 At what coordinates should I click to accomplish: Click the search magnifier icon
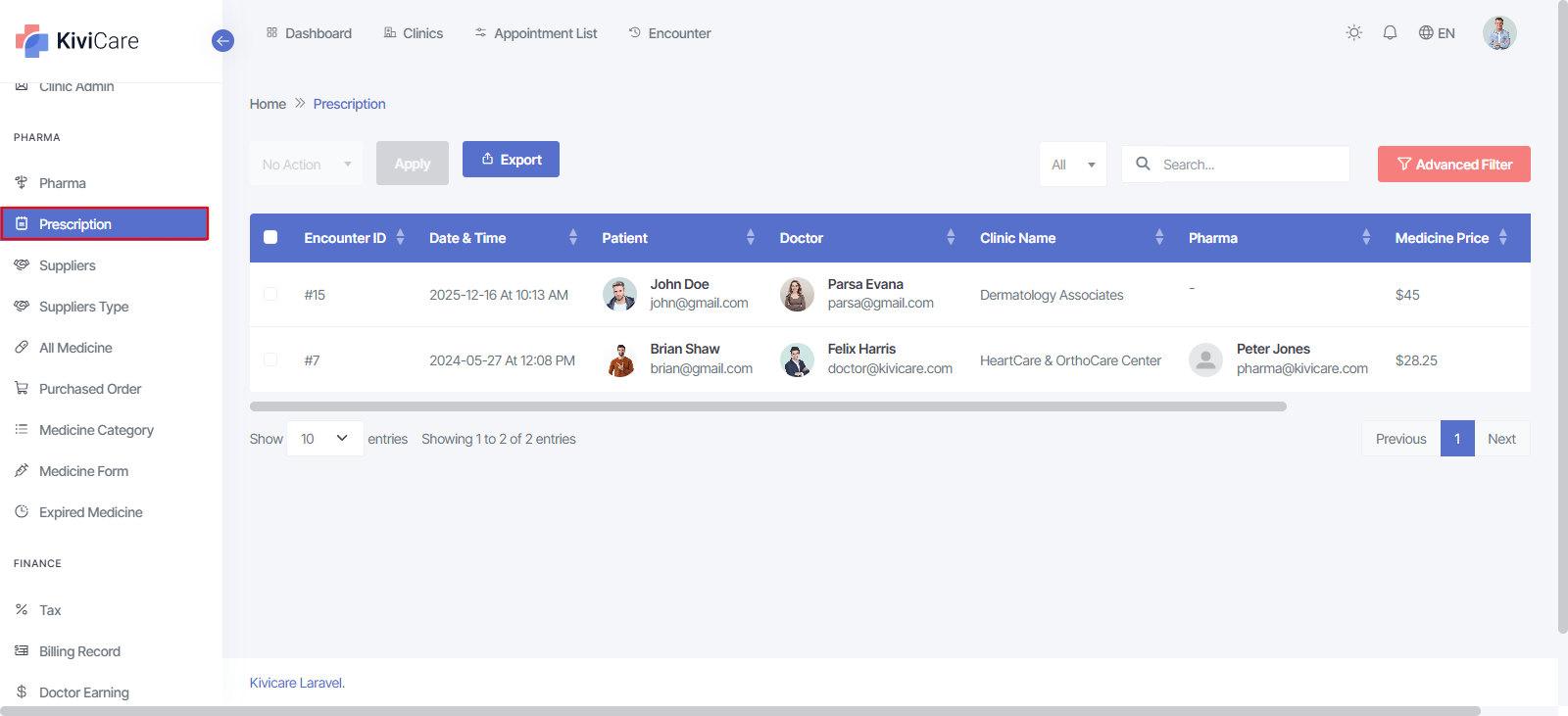(1143, 165)
